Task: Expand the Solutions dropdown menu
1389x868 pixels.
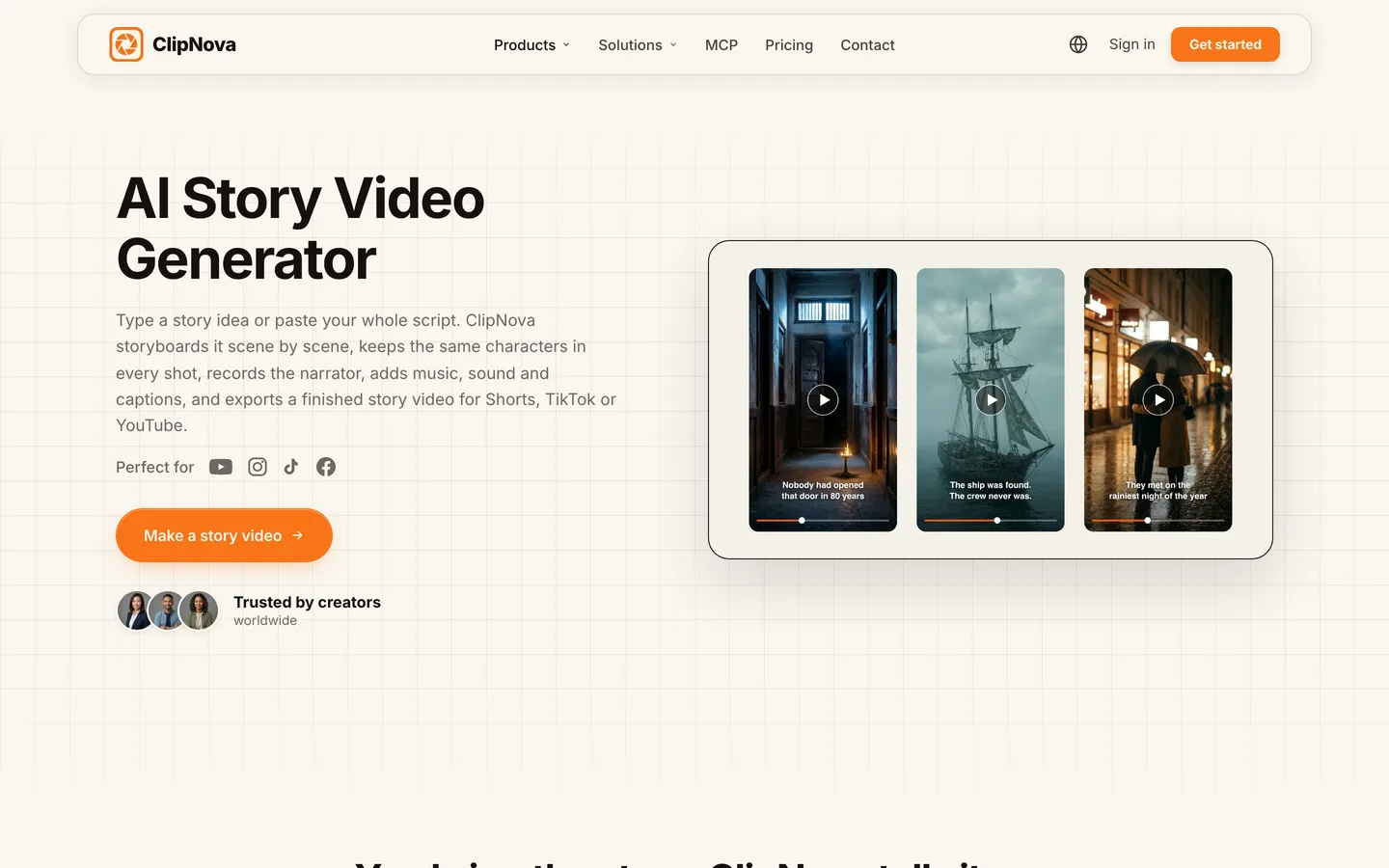Action: pyautogui.click(x=638, y=45)
